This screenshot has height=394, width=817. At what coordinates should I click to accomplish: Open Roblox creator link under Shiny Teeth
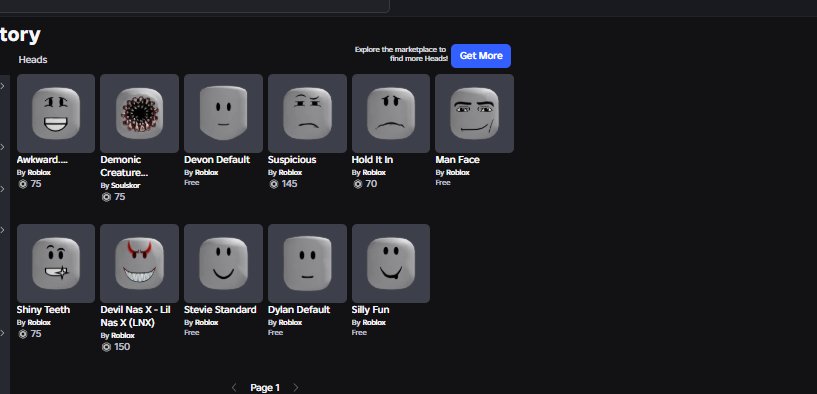point(39,323)
